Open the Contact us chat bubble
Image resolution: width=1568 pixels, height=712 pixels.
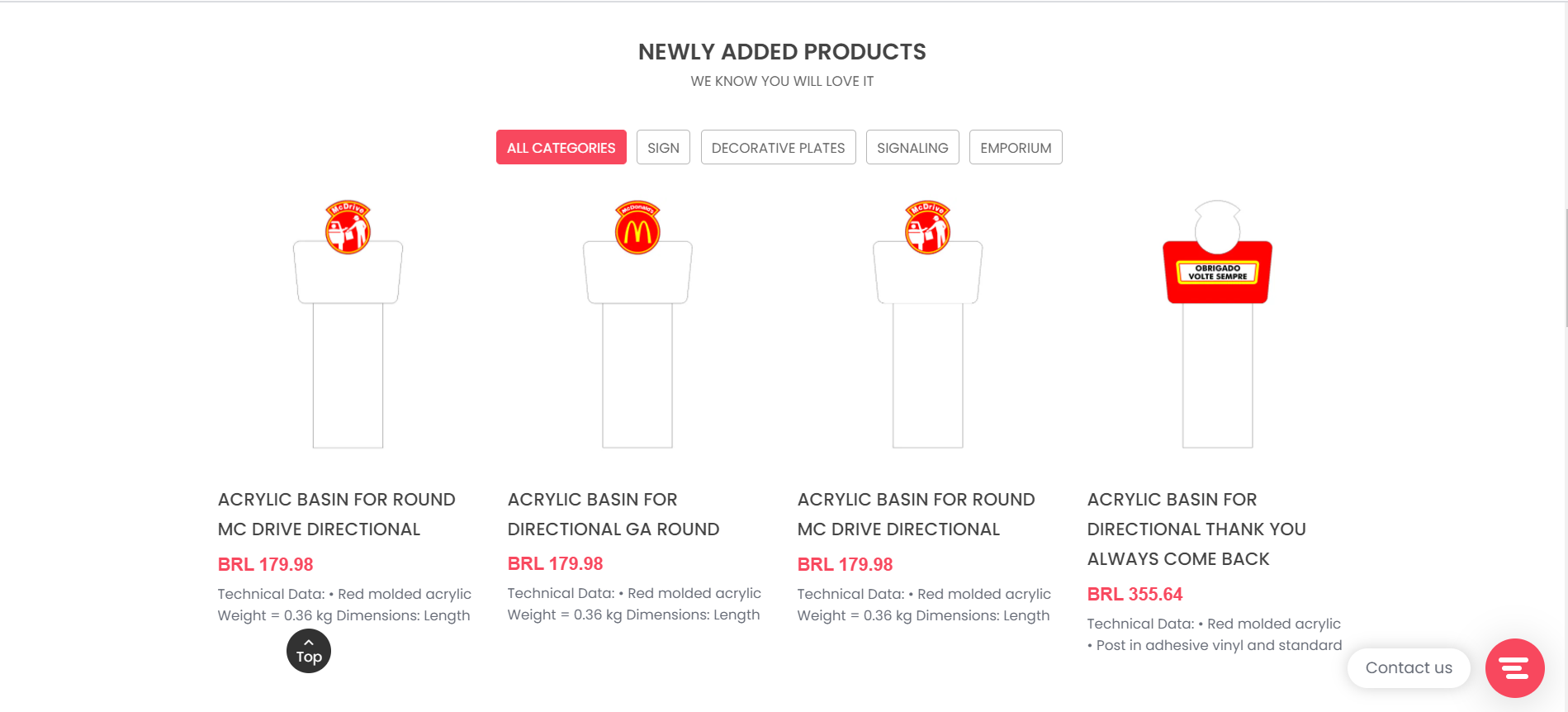1408,668
